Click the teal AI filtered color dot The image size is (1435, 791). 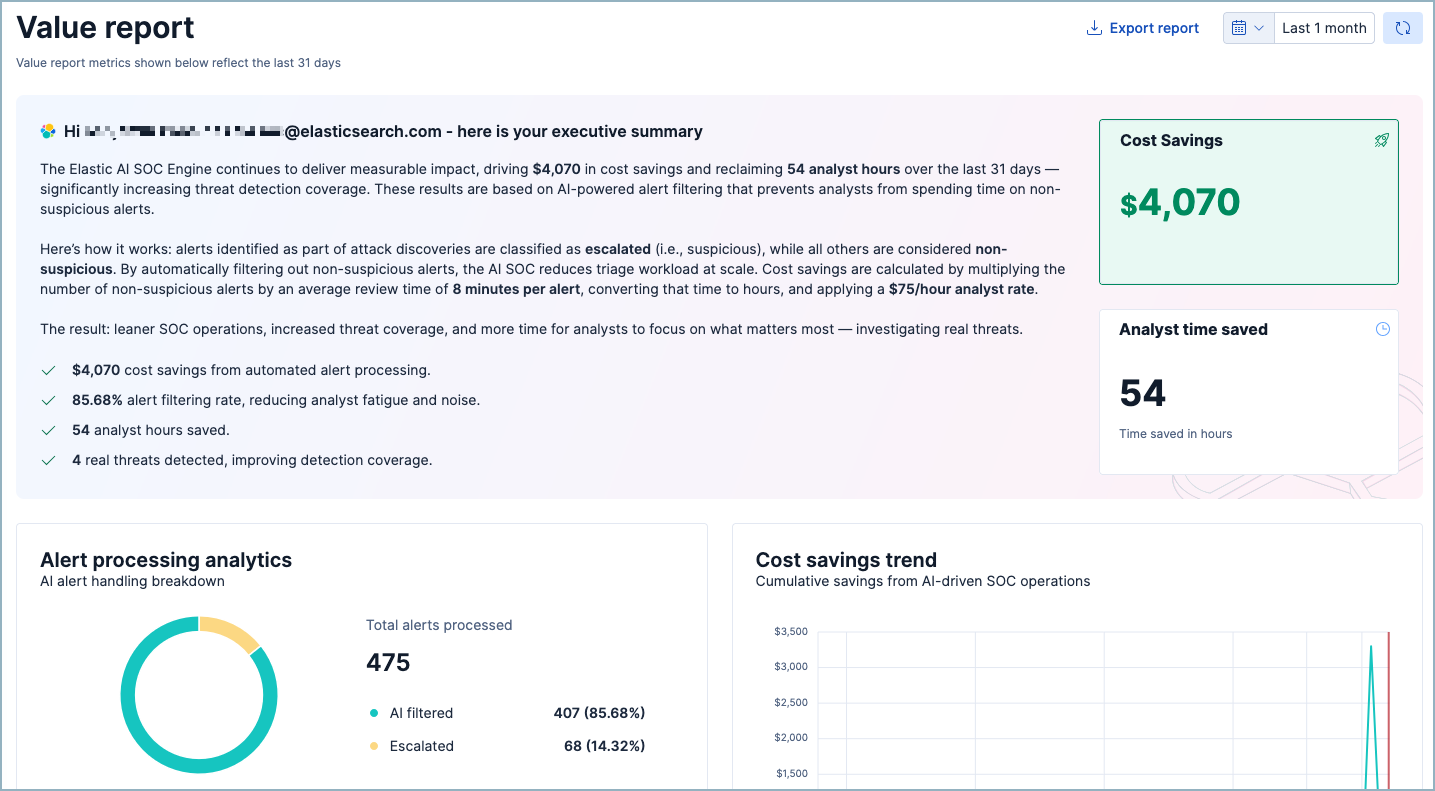click(x=374, y=713)
